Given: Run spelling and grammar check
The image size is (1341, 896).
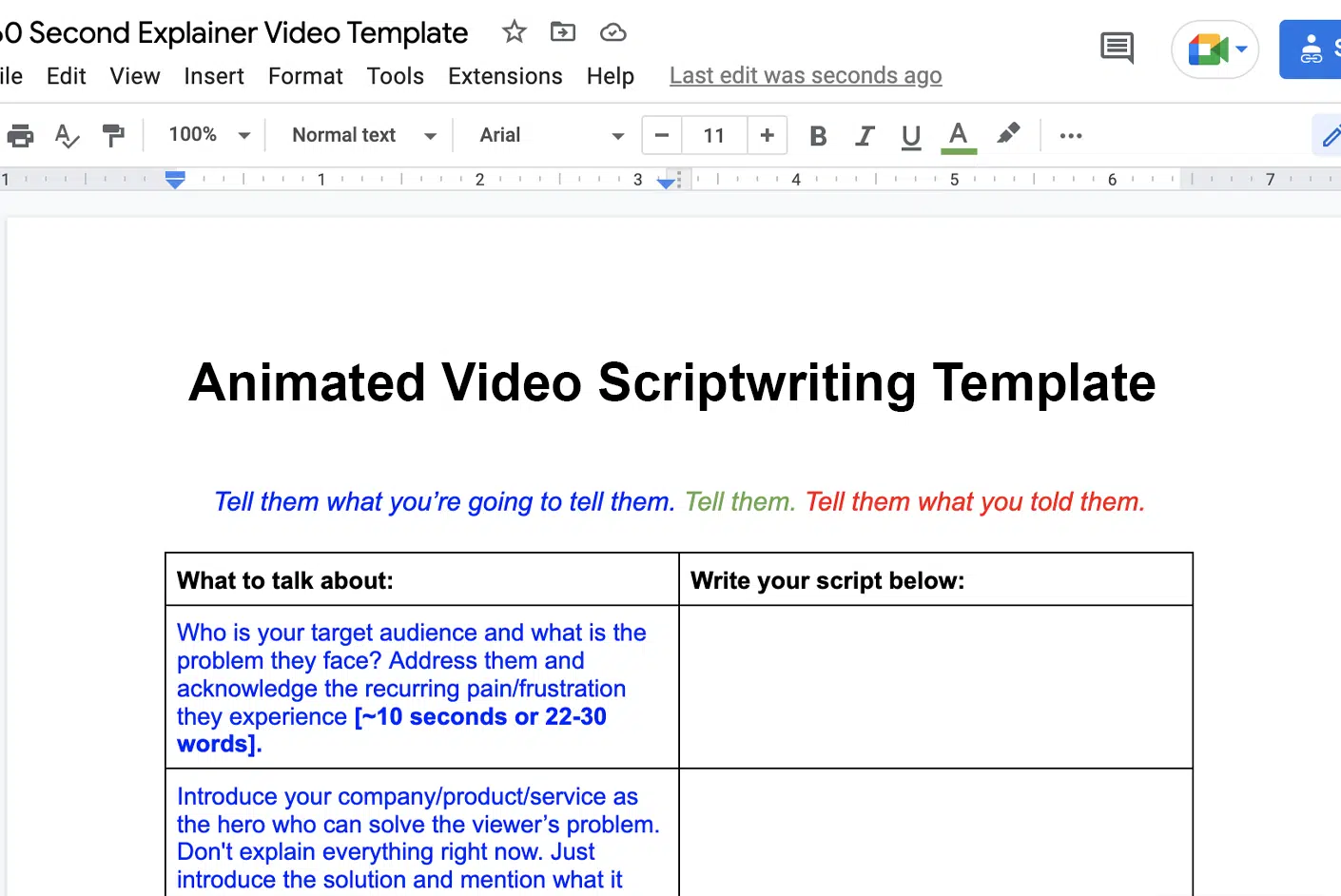Looking at the screenshot, I should (x=67, y=135).
